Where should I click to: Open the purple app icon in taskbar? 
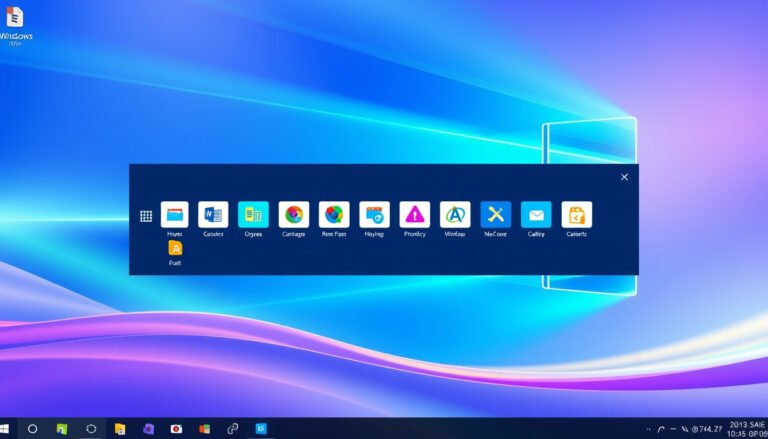148,429
